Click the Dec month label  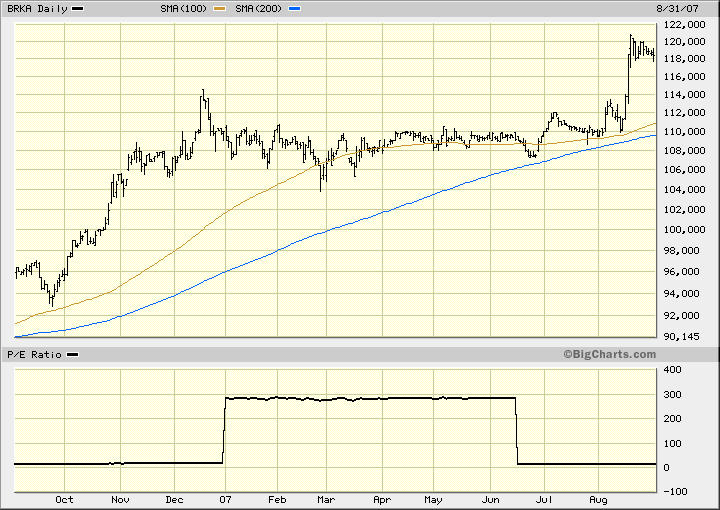[174, 499]
